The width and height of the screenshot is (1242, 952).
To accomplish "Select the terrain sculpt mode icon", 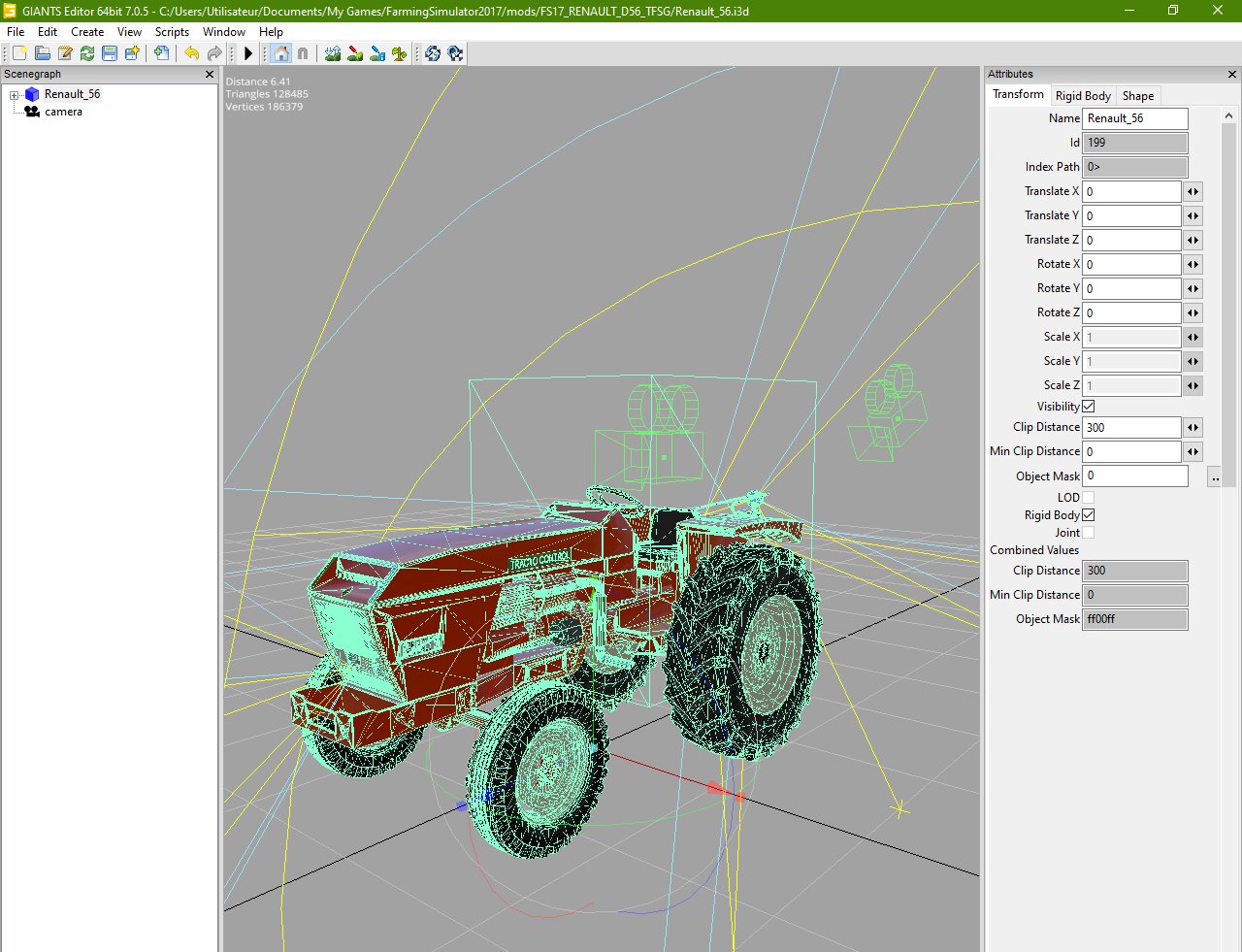I will click(333, 53).
